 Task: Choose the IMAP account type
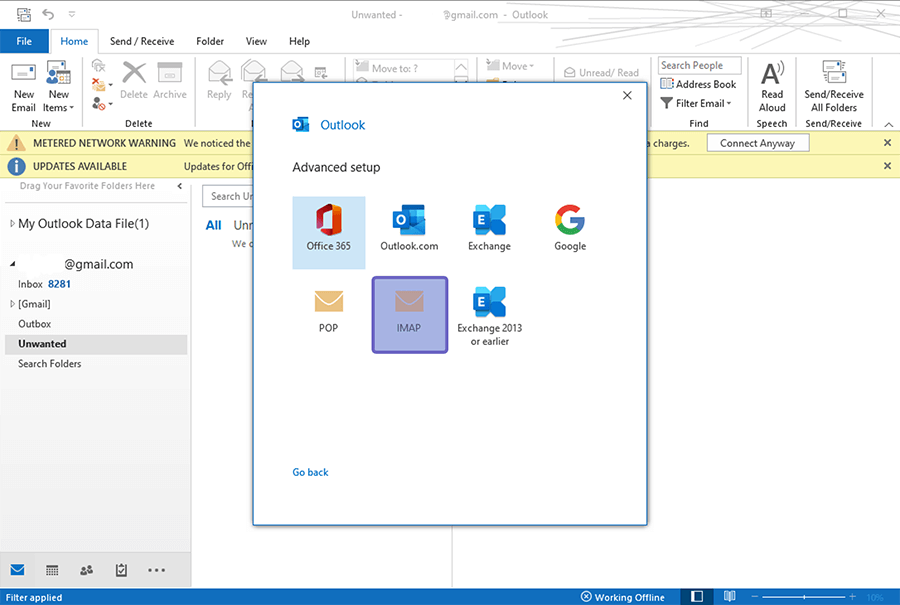pos(409,315)
